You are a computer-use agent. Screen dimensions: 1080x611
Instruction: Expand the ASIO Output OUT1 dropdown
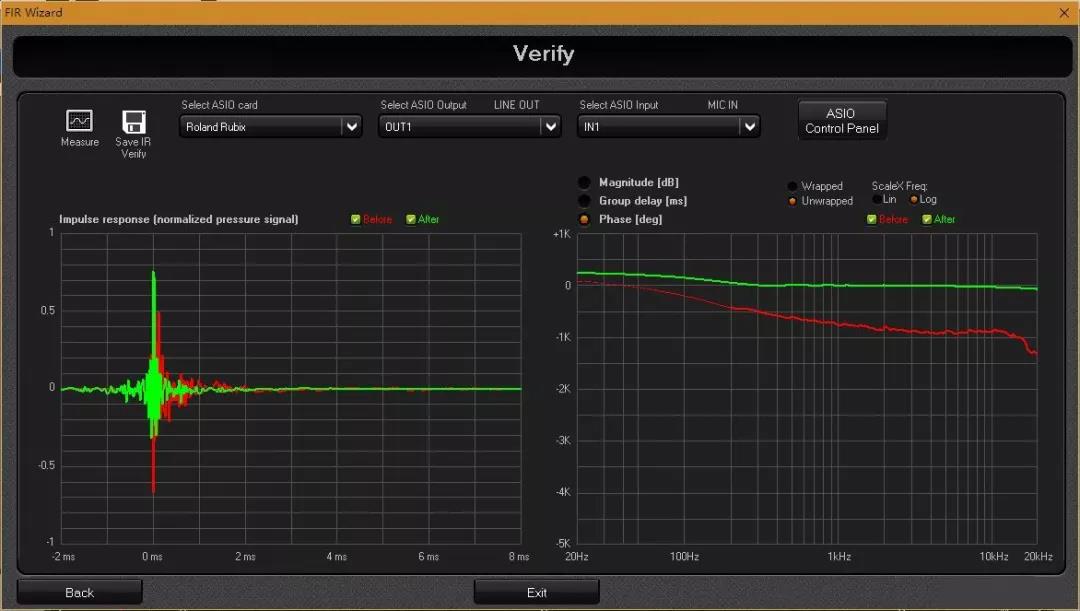(x=550, y=126)
